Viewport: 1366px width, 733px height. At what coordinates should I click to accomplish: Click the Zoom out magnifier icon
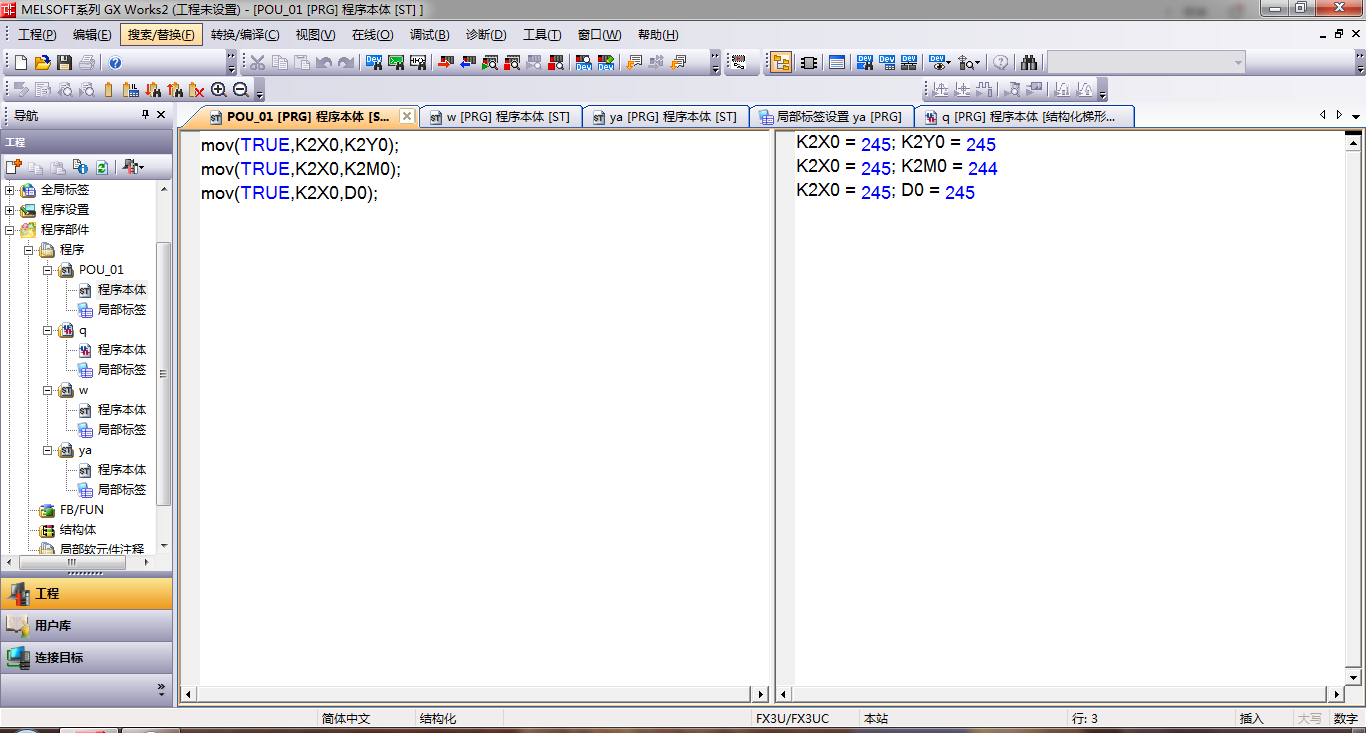(240, 90)
